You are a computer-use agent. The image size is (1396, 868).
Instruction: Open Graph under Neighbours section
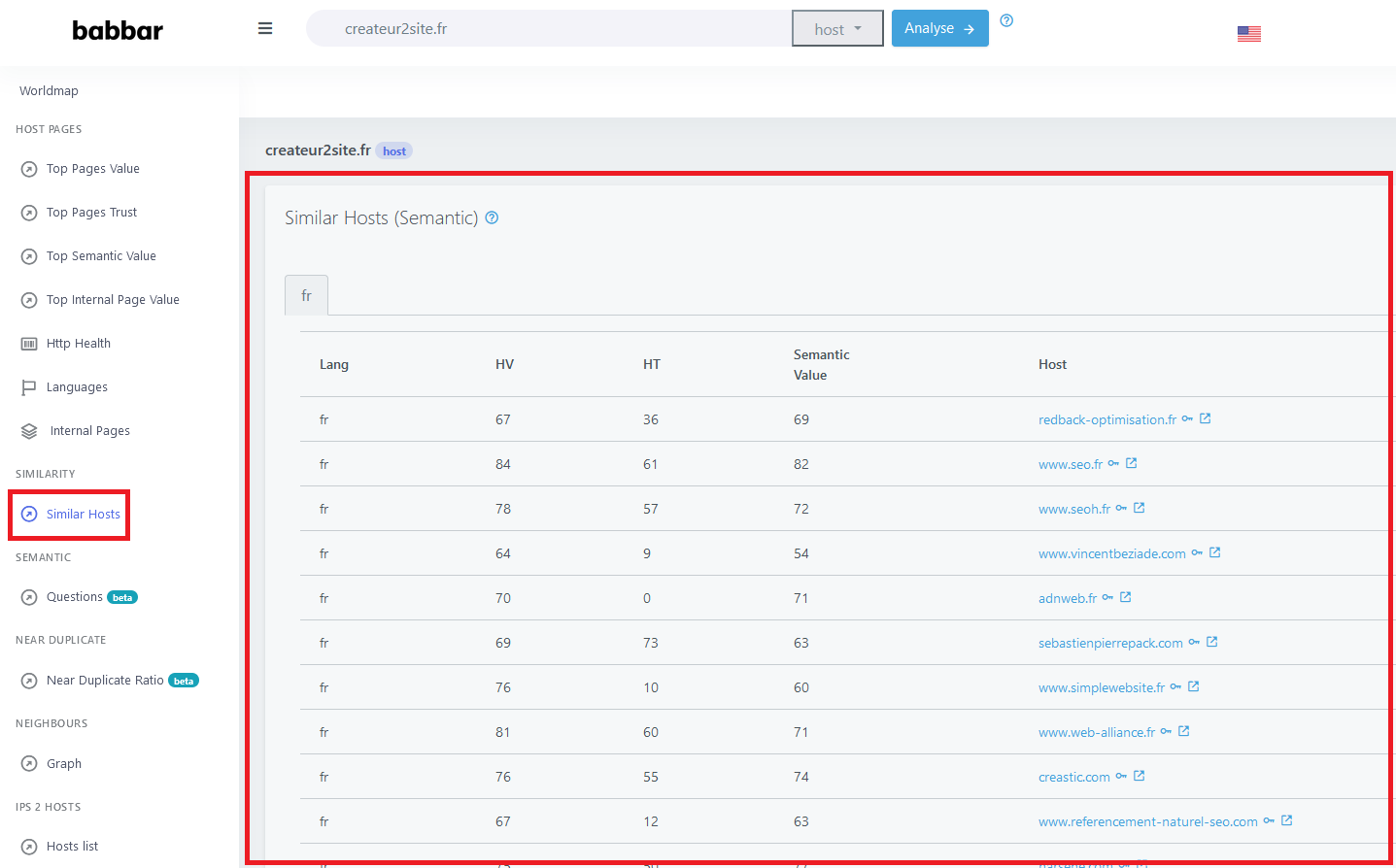click(63, 764)
